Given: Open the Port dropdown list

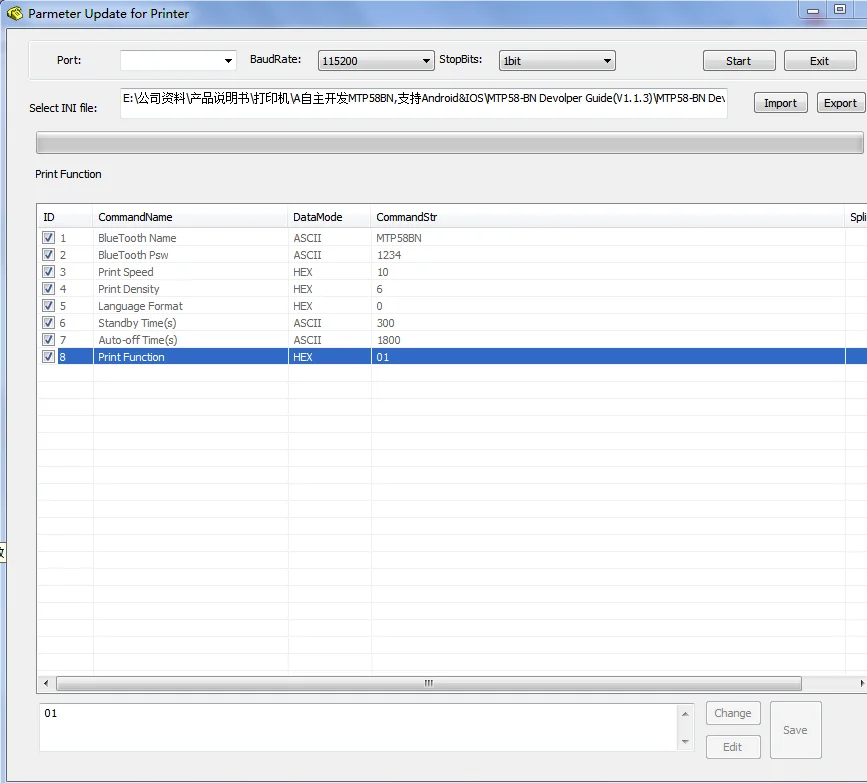Looking at the screenshot, I should pyautogui.click(x=229, y=61).
